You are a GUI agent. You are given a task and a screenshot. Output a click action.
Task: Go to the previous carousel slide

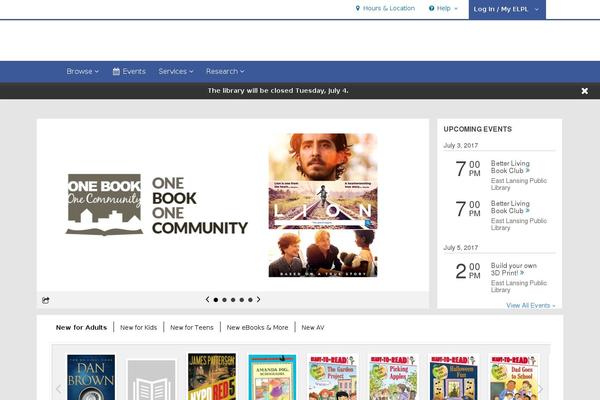click(207, 299)
